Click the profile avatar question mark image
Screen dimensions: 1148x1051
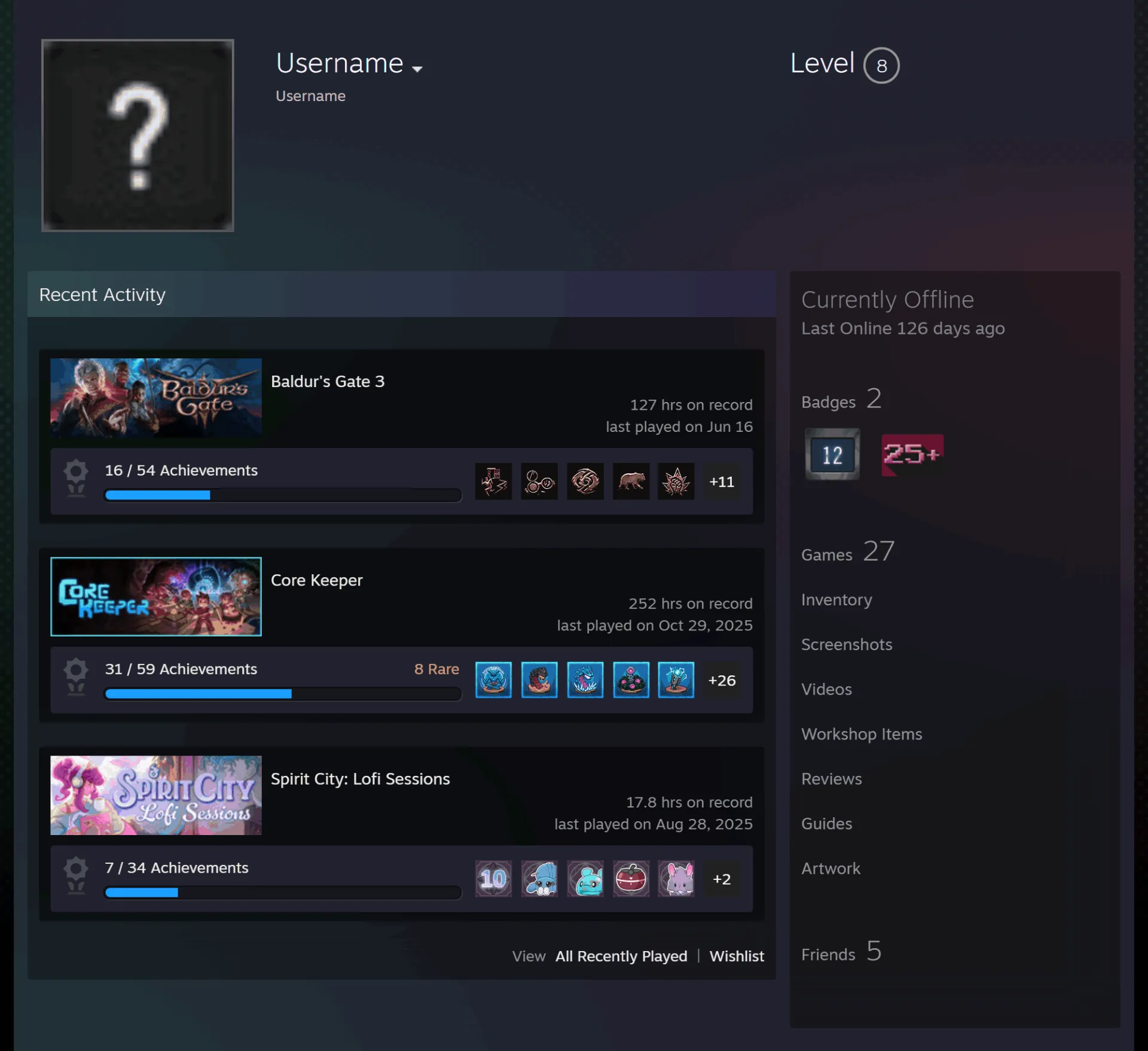[138, 135]
